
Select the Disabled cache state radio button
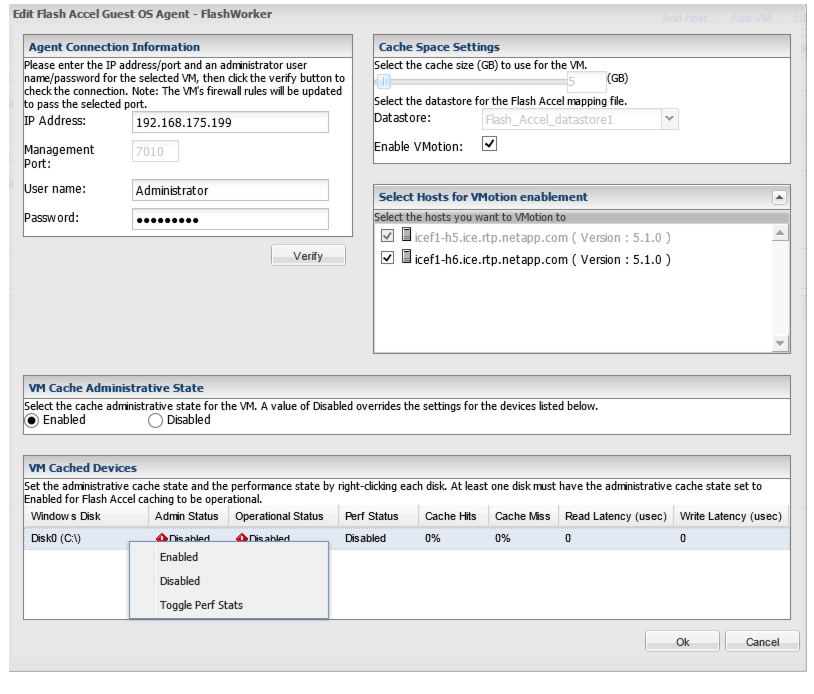coord(155,420)
